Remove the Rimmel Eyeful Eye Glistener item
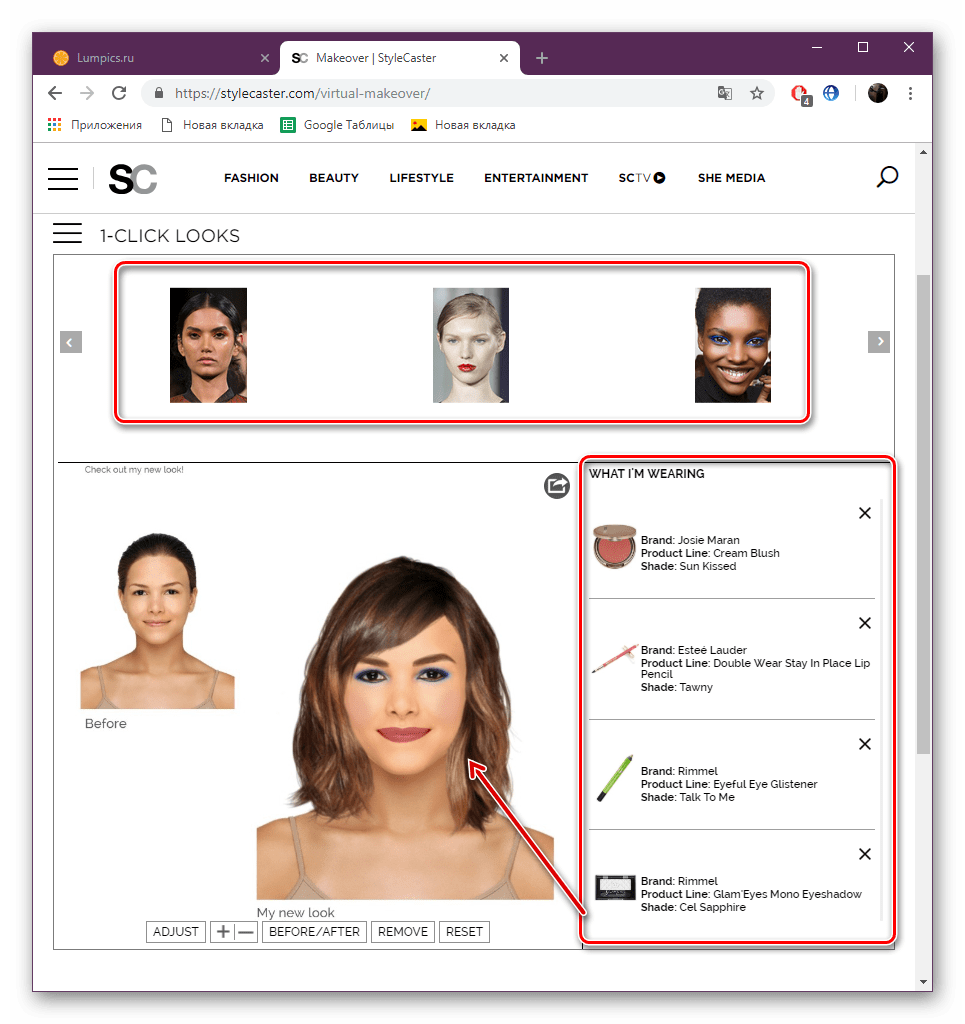Screen dimensions: 965x1024 [864, 744]
